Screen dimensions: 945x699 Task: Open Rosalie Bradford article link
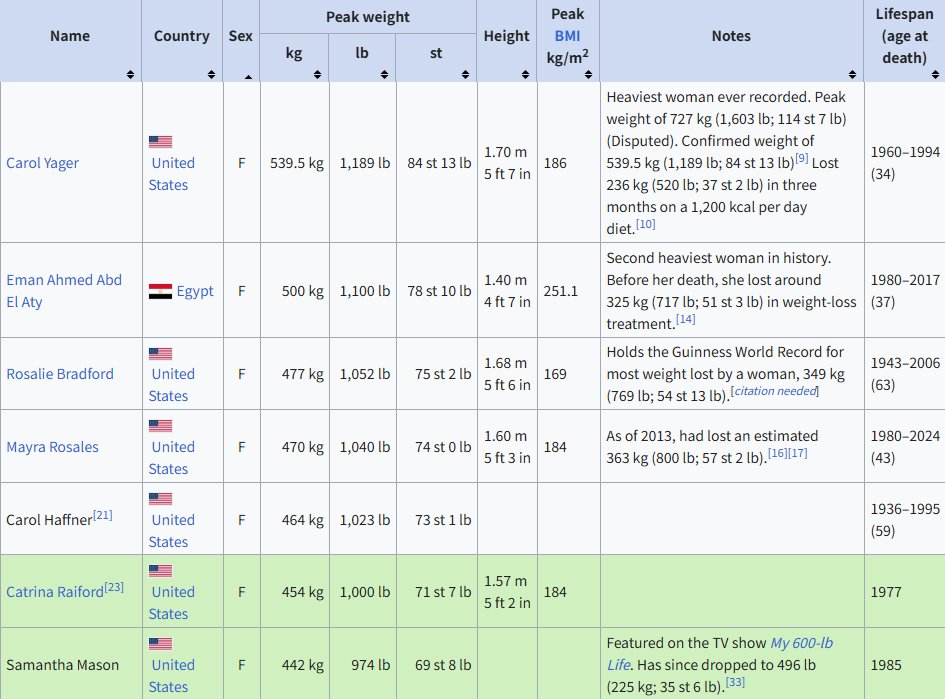pyautogui.click(x=60, y=374)
